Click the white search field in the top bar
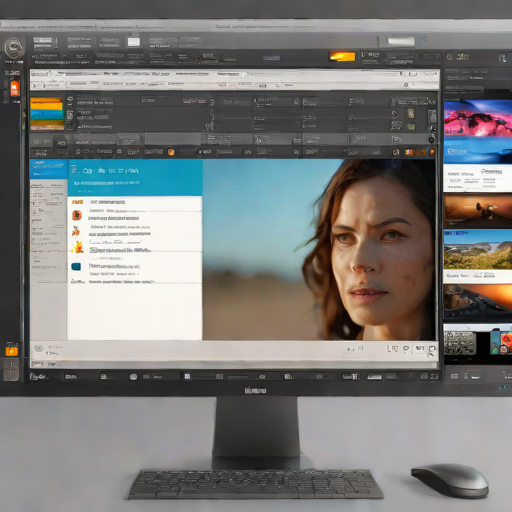This screenshot has width=512, height=512. [x=401, y=41]
